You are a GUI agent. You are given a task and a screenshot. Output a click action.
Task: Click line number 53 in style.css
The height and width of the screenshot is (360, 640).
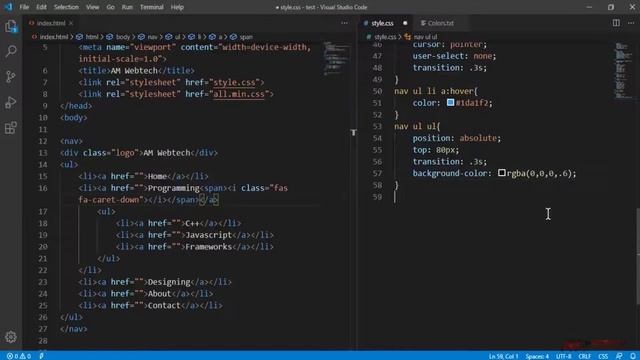(377, 126)
